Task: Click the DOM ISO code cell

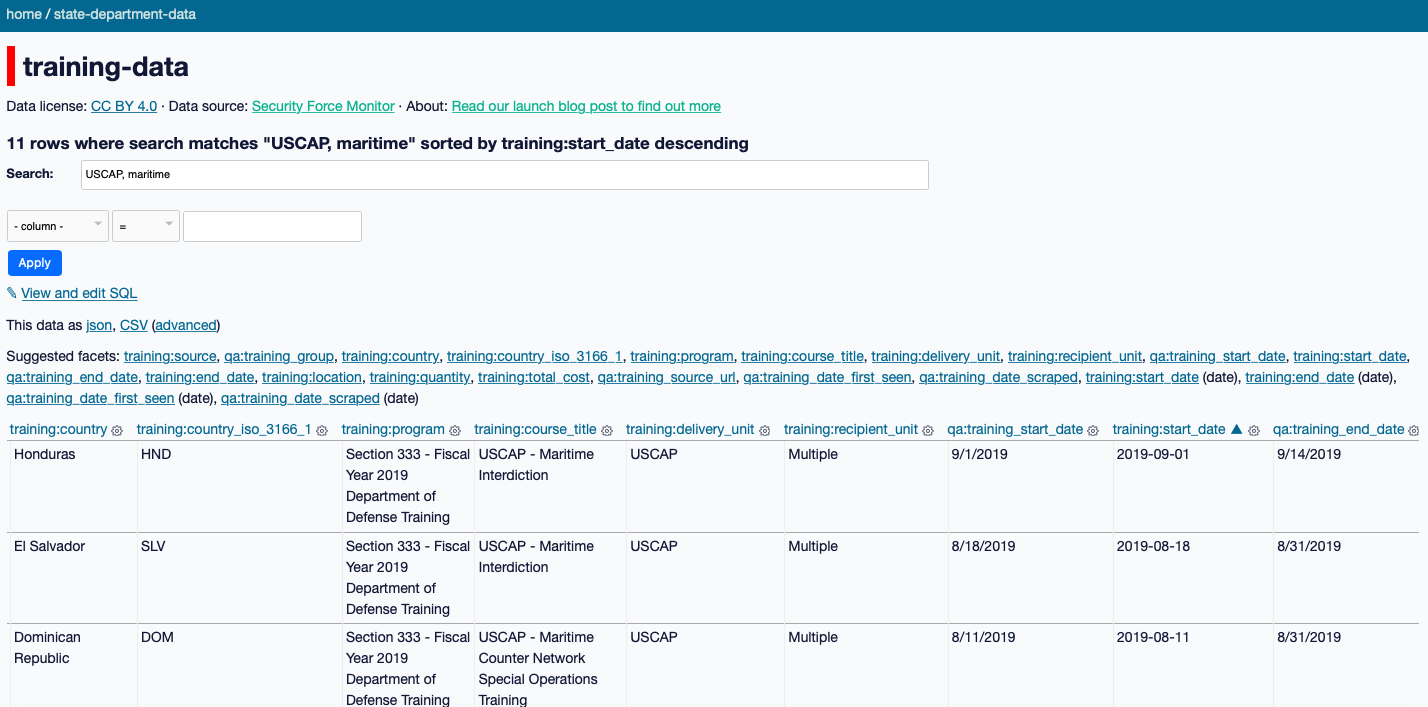Action: pyautogui.click(x=239, y=665)
